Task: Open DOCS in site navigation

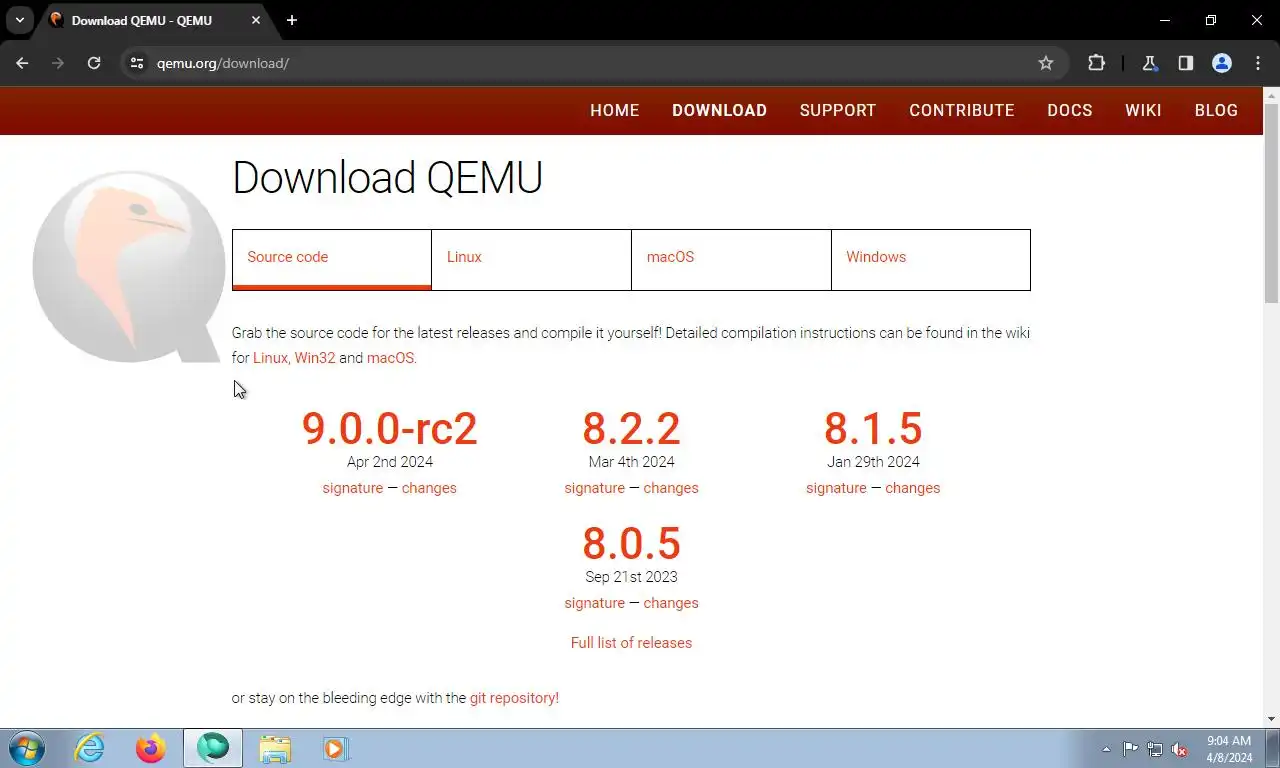Action: 1069,111
